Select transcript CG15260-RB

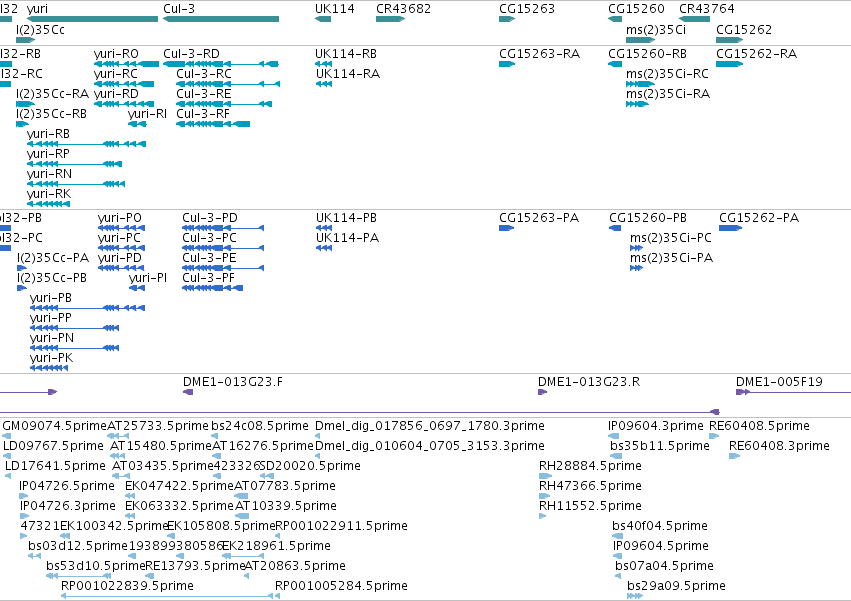pyautogui.click(x=615, y=64)
